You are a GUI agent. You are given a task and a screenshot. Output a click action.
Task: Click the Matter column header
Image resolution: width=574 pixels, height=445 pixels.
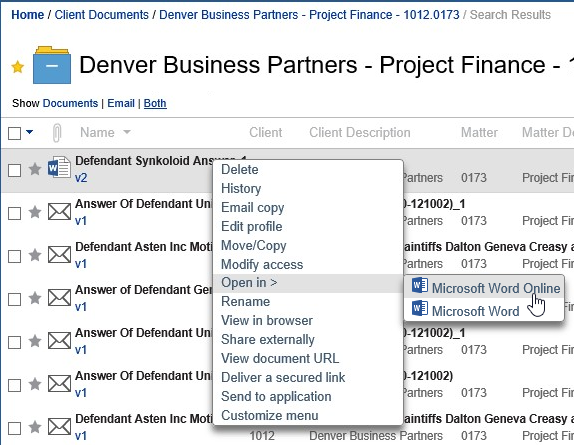pos(479,132)
